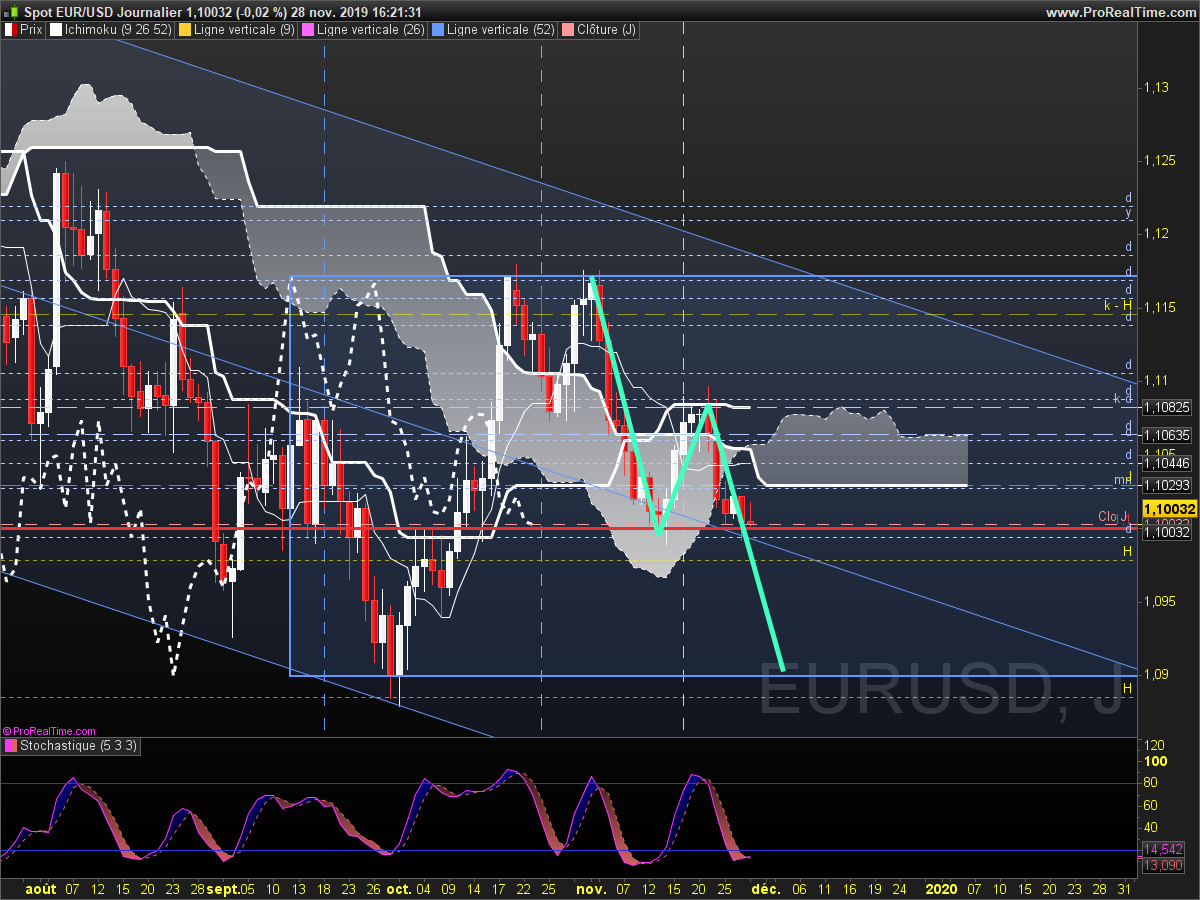1200x900 pixels.
Task: Click the nov. label on time axis
Action: point(593,889)
